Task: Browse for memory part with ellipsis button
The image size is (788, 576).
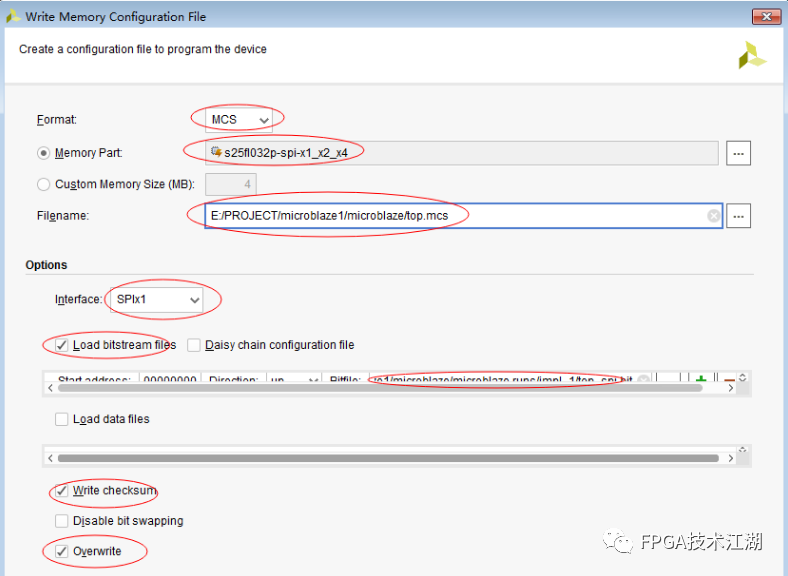Action: coord(738,153)
